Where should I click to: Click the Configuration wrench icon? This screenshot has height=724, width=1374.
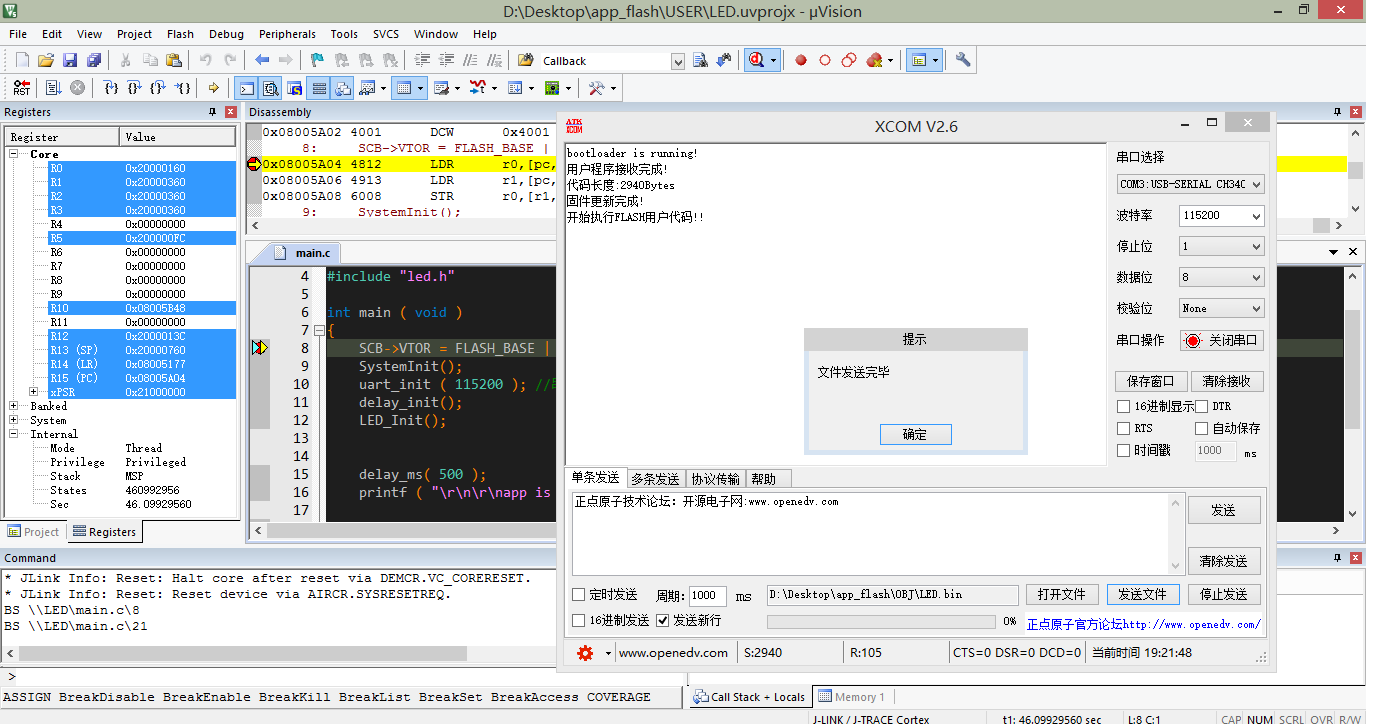[963, 60]
